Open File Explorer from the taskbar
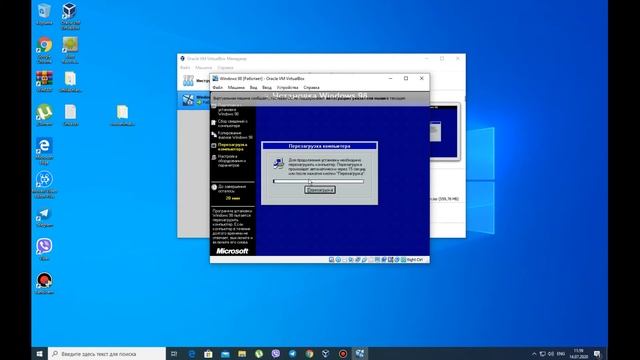 click(242, 353)
